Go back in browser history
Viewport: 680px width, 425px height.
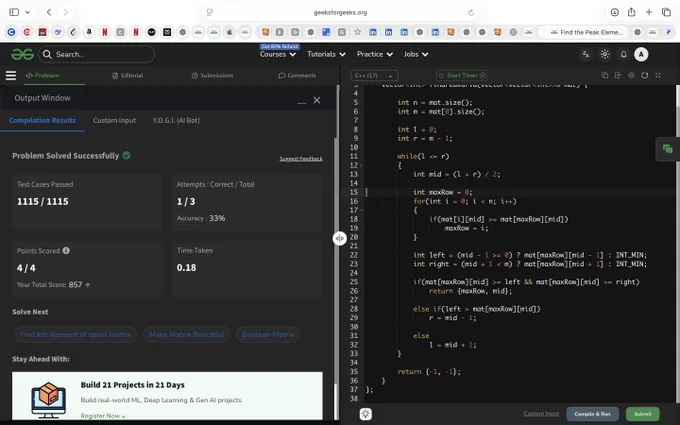click(49, 12)
